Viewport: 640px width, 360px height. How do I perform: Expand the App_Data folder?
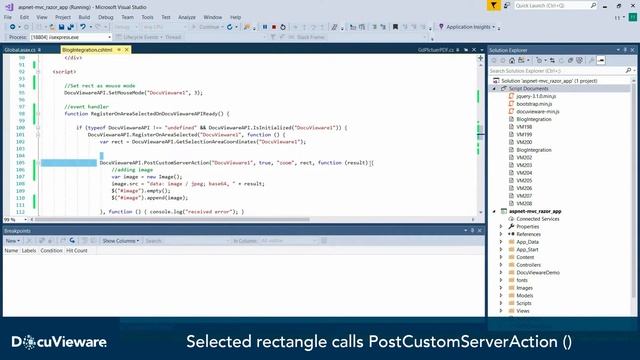(x=501, y=242)
